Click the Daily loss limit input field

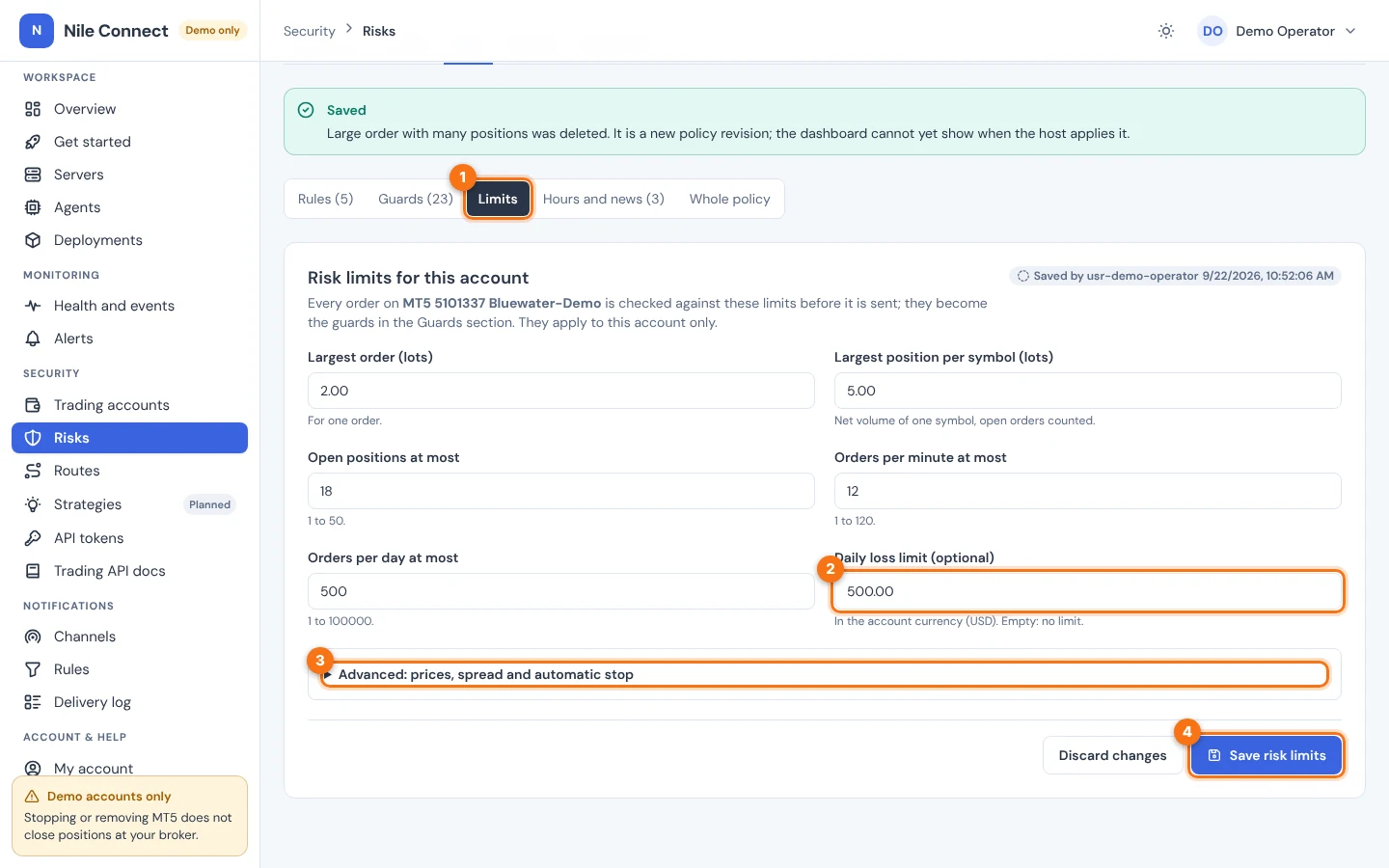[x=1088, y=591]
